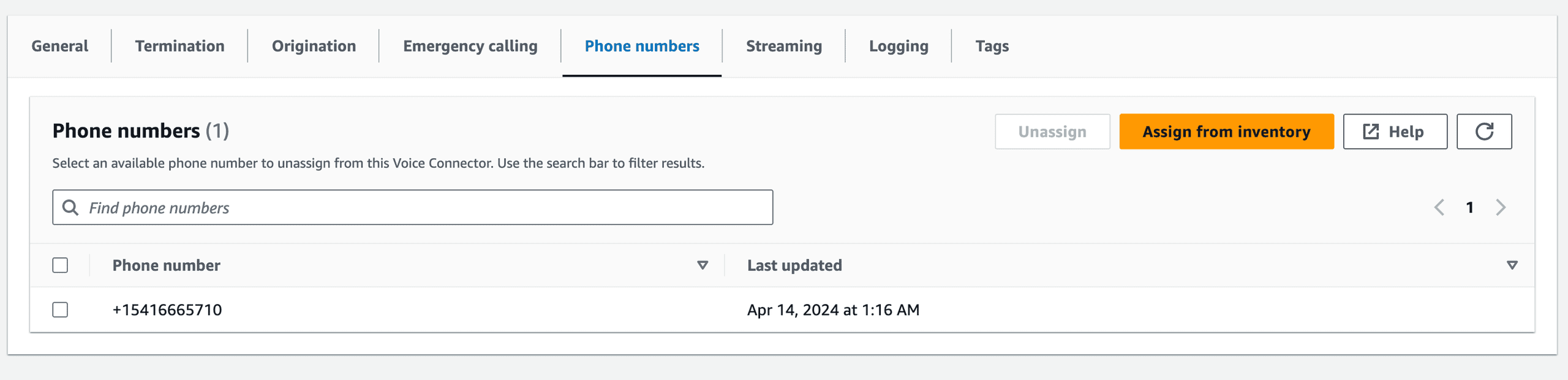
Task: Click the previous page arrow
Action: 1439,207
